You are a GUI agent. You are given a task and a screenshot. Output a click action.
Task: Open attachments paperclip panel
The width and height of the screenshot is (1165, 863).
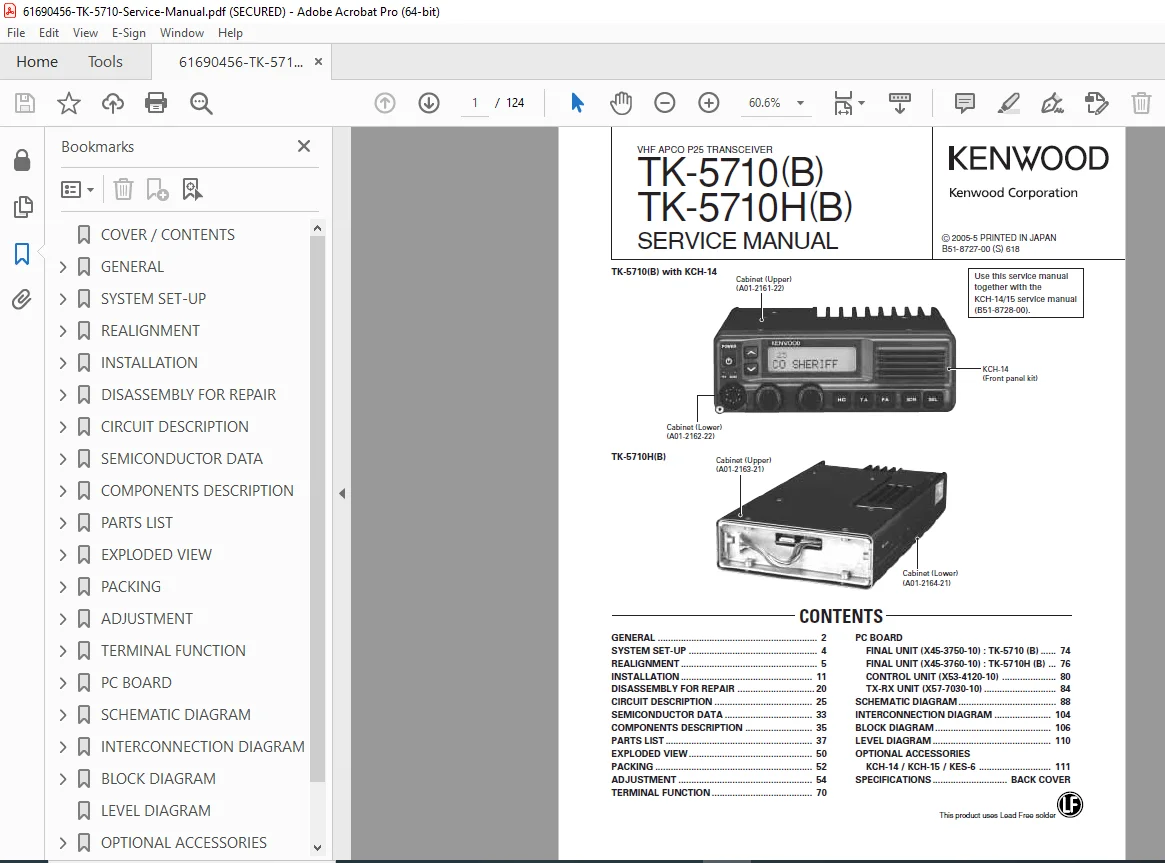click(x=22, y=300)
